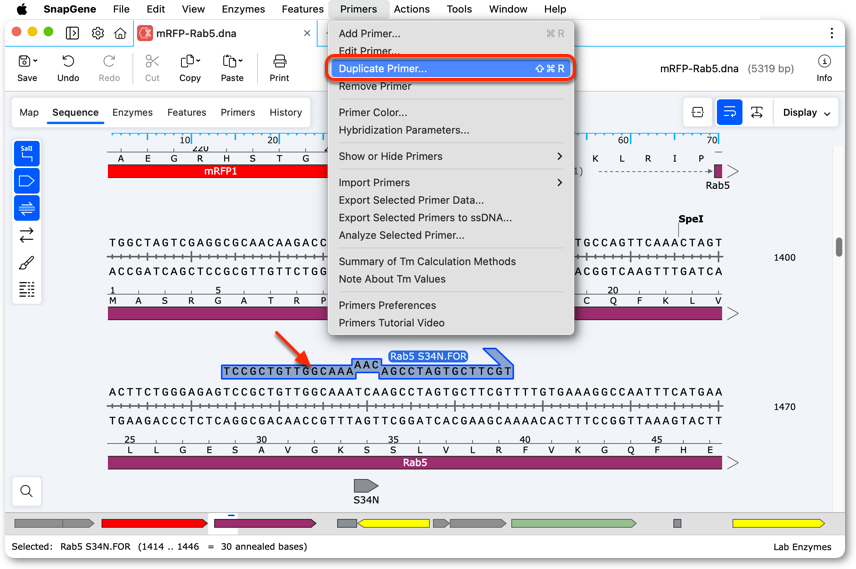Close the mRFP-Rab5.dna tab
Image resolution: width=856 pixels, height=569 pixels.
307,33
